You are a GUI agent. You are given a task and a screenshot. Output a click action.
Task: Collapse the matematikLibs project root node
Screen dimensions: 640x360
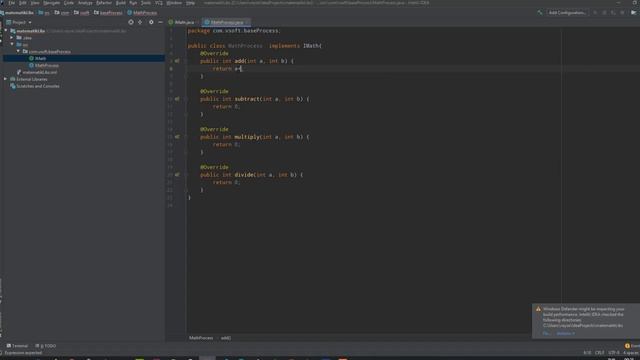tap(6, 31)
